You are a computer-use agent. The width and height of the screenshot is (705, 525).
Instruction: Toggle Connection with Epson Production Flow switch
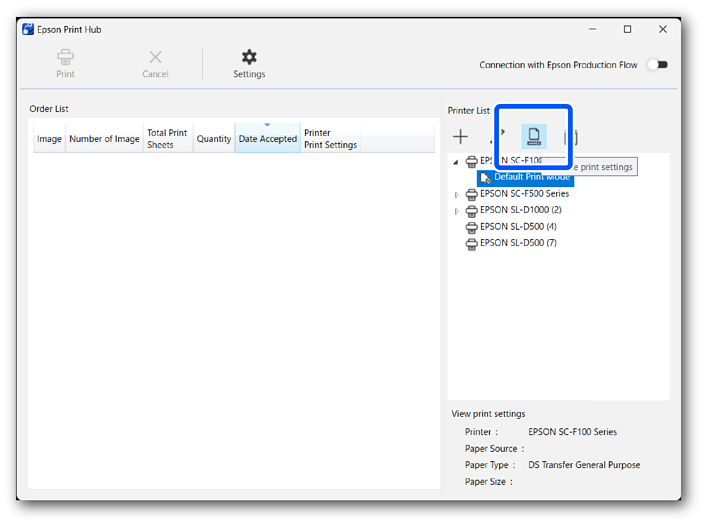[x=656, y=65]
